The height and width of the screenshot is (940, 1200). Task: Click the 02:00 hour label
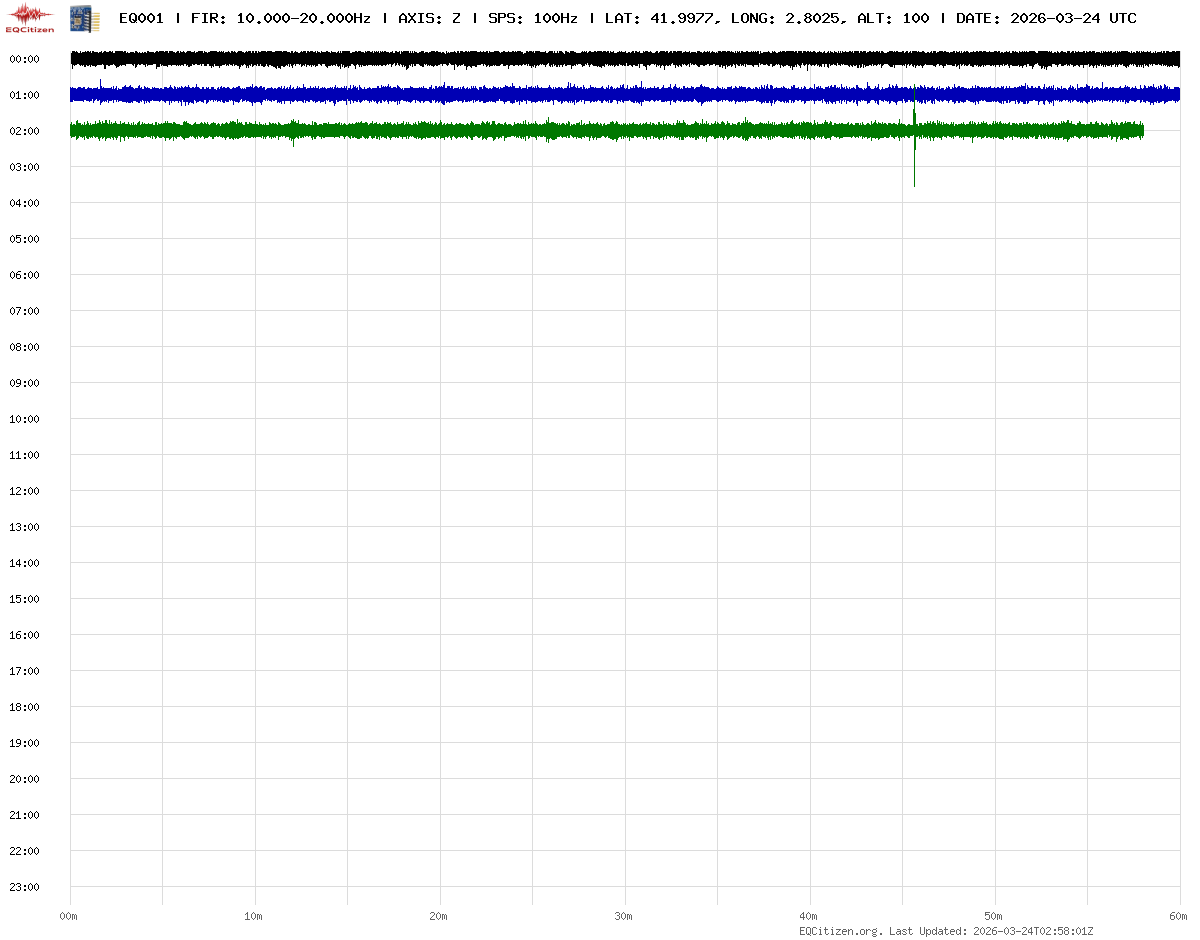pyautogui.click(x=23, y=131)
